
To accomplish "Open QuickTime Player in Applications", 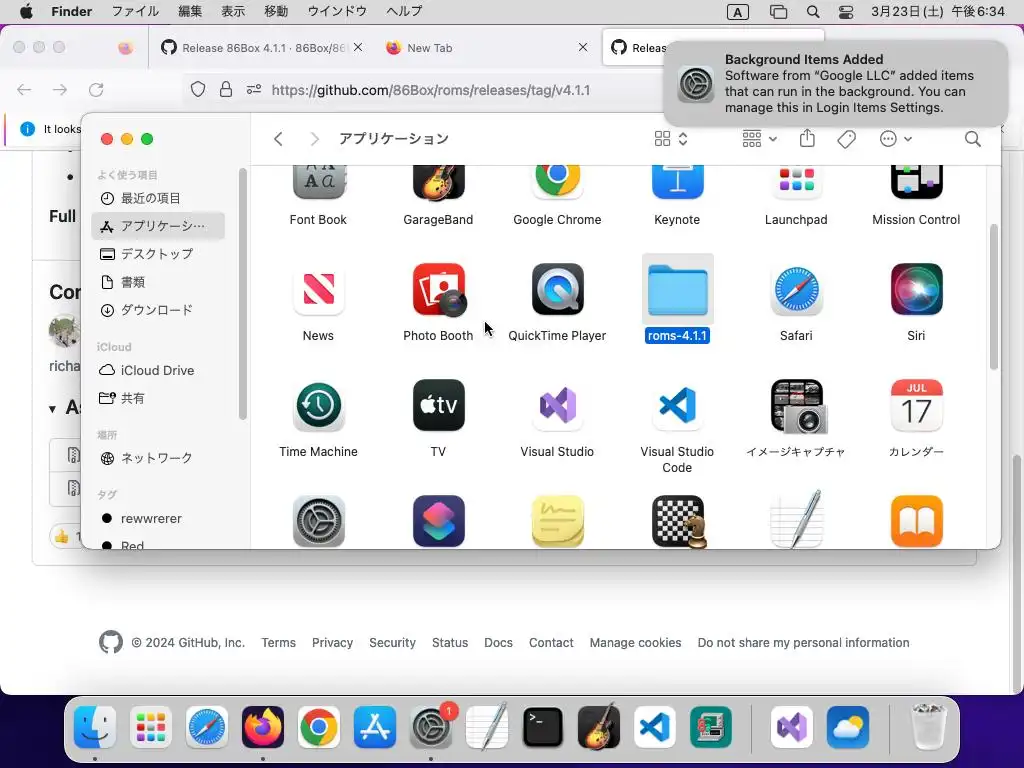I will [557, 289].
